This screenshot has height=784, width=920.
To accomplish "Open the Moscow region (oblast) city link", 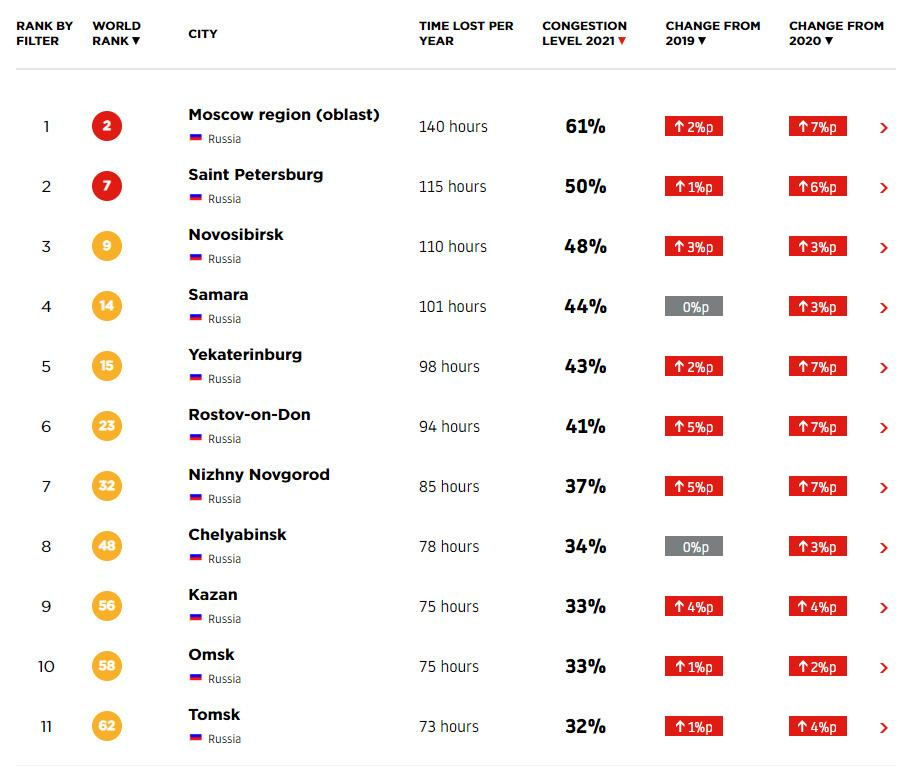I will pyautogui.click(x=284, y=115).
